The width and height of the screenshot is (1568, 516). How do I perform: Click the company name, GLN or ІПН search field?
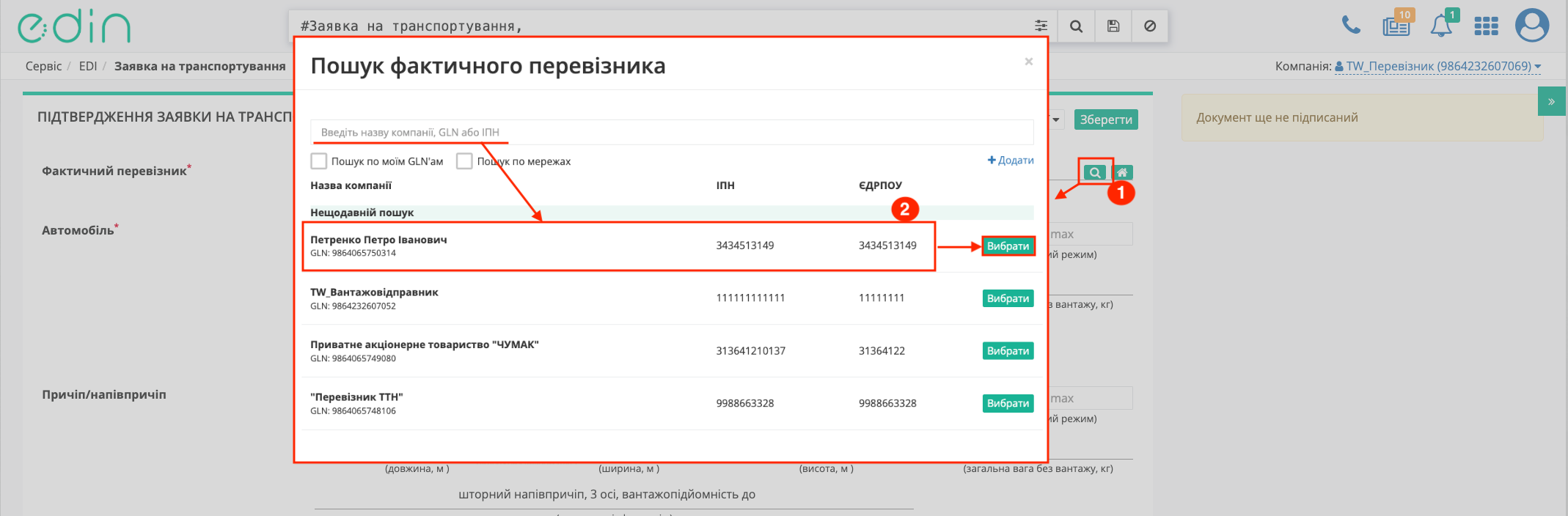point(671,133)
